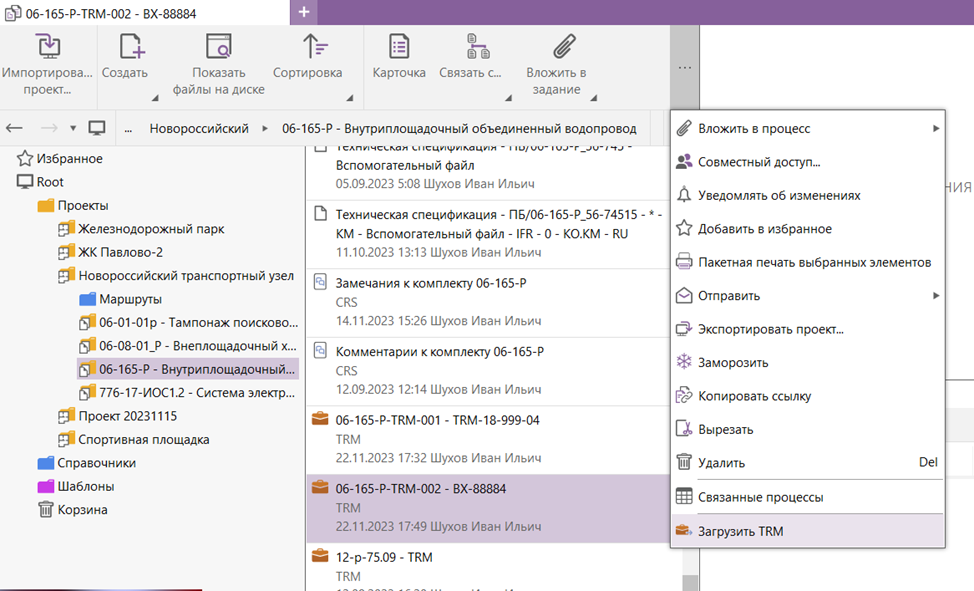974x591 pixels.
Task: Select Загрузить TRM in context menu
Action: point(808,531)
